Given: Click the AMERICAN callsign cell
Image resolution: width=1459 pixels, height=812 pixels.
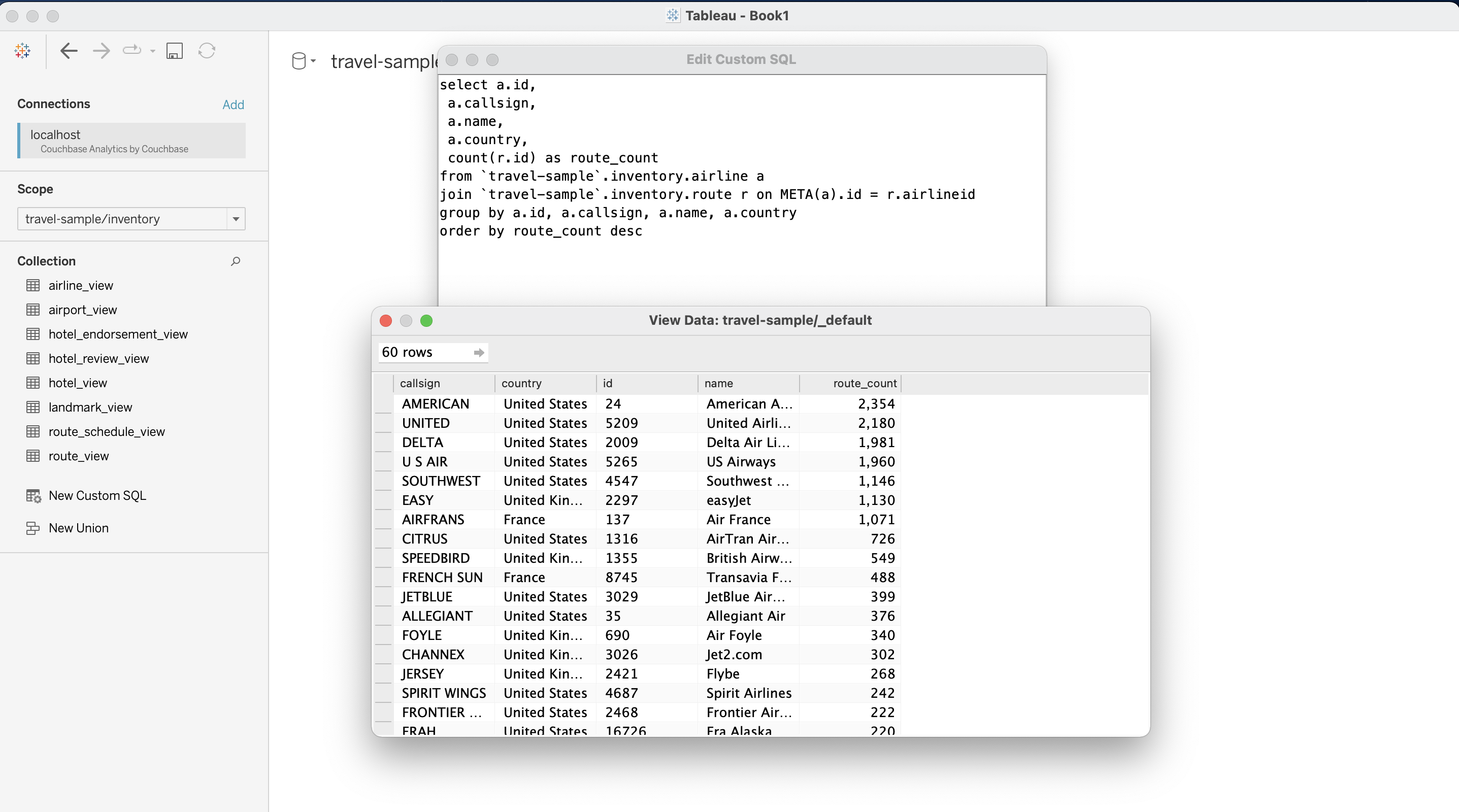Looking at the screenshot, I should (444, 404).
